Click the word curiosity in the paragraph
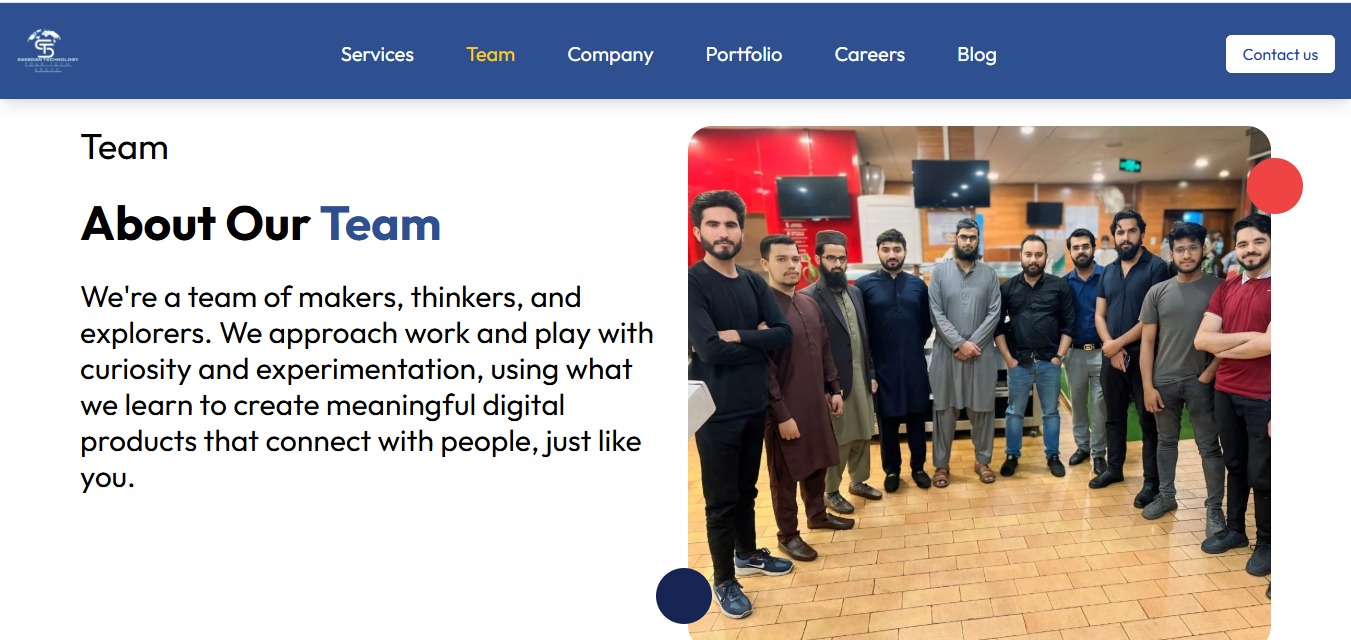The height and width of the screenshot is (640, 1351). pos(136,369)
